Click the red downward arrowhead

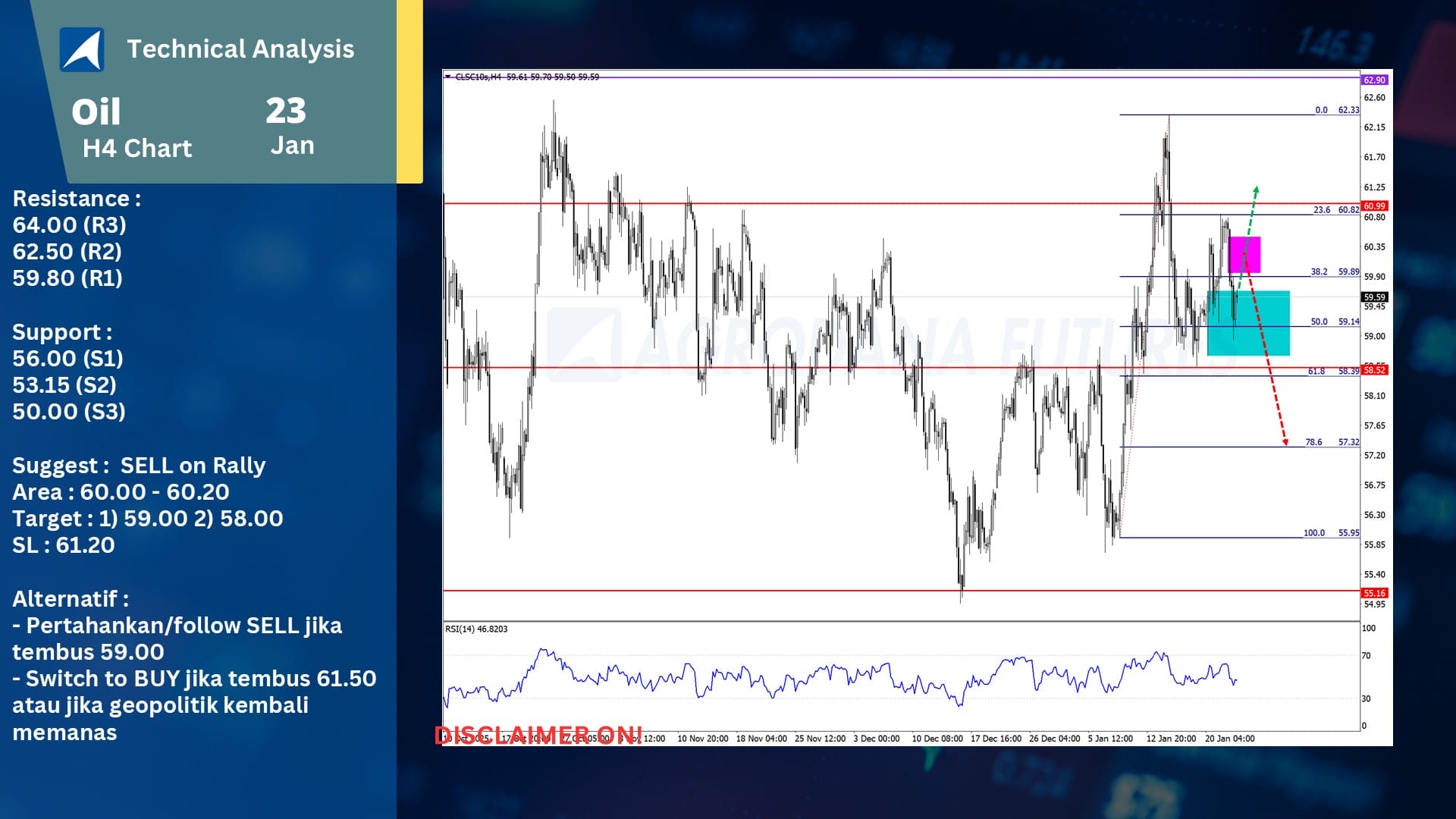[1285, 441]
